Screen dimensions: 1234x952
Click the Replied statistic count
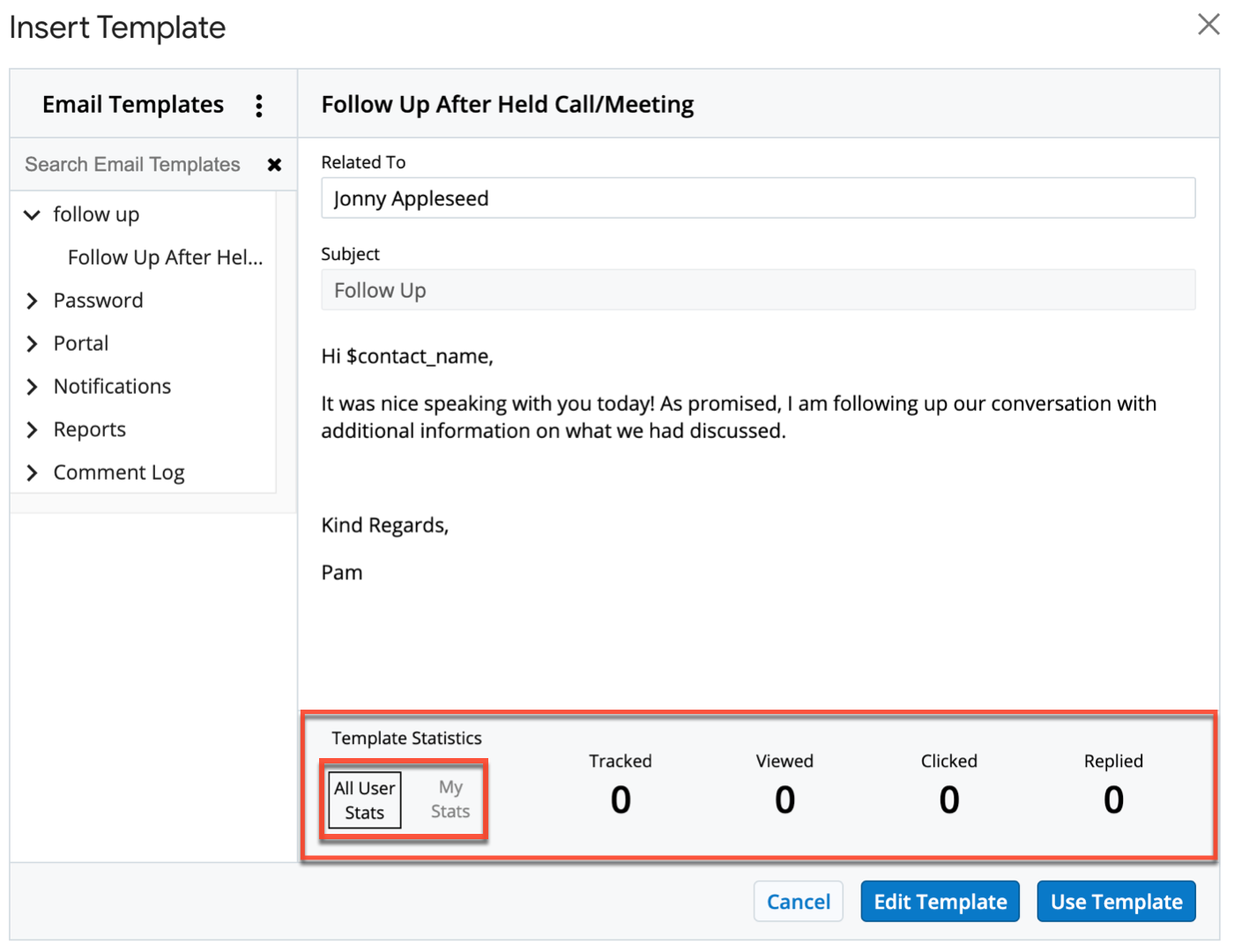coord(1113,800)
